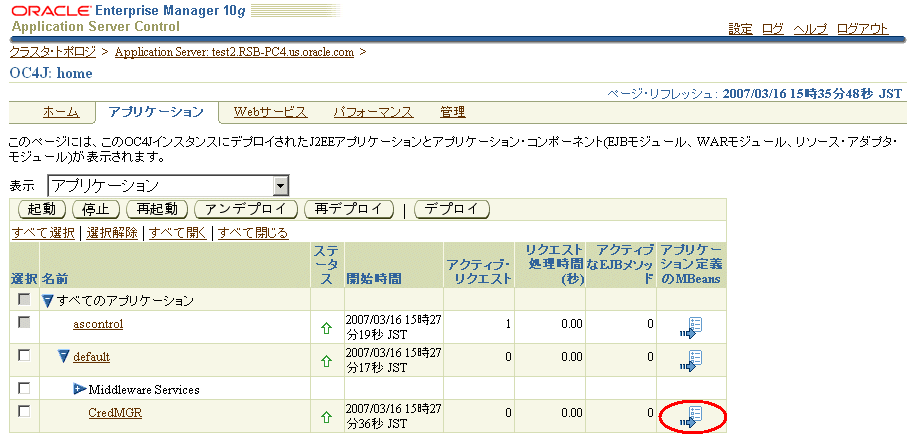Open the MBeans icon for ascontrol
The height and width of the screenshot is (434, 911).
[691, 328]
